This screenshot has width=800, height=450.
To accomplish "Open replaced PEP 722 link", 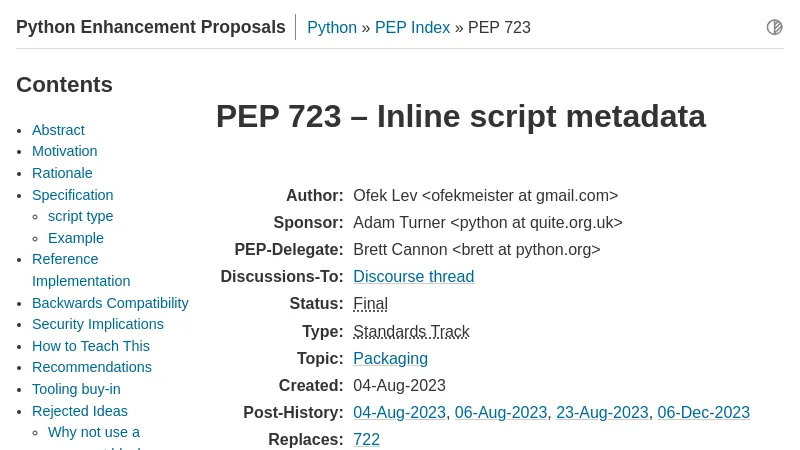I will click(366, 440).
